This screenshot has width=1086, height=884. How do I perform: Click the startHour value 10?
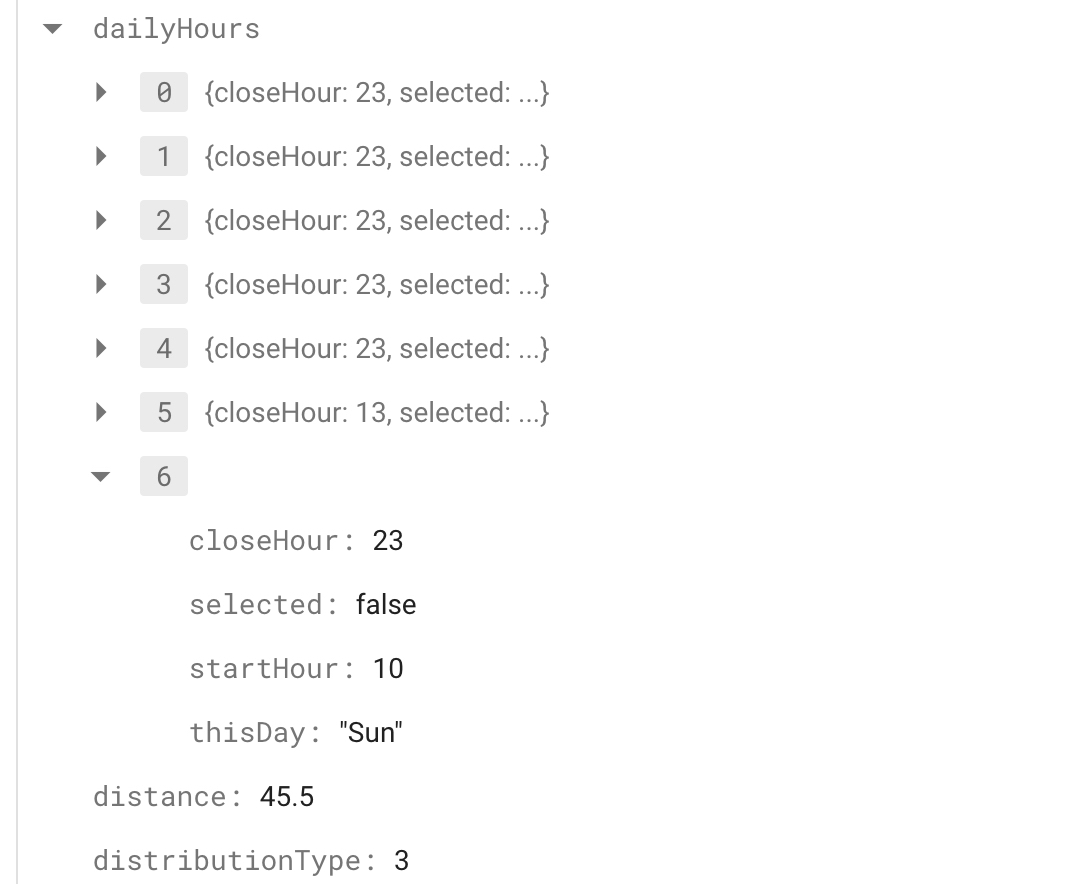pos(388,669)
